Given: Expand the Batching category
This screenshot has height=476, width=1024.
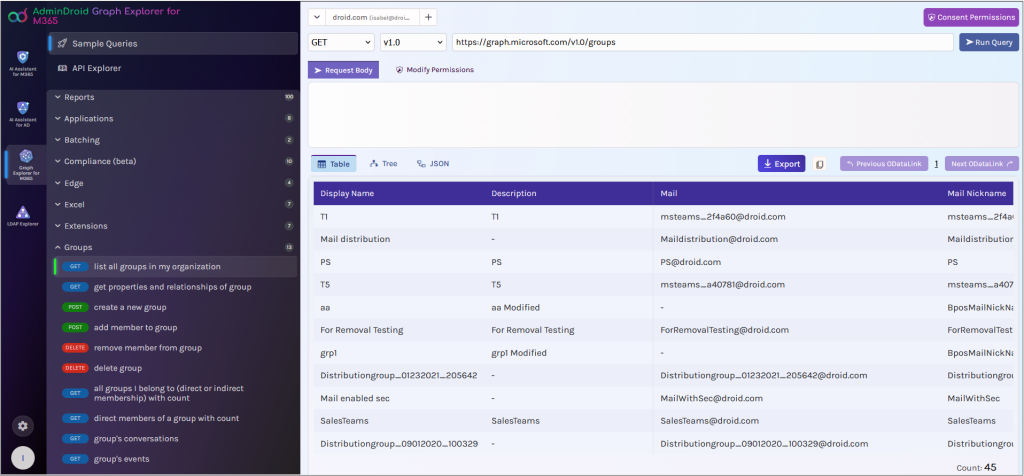Looking at the screenshot, I should (173, 140).
